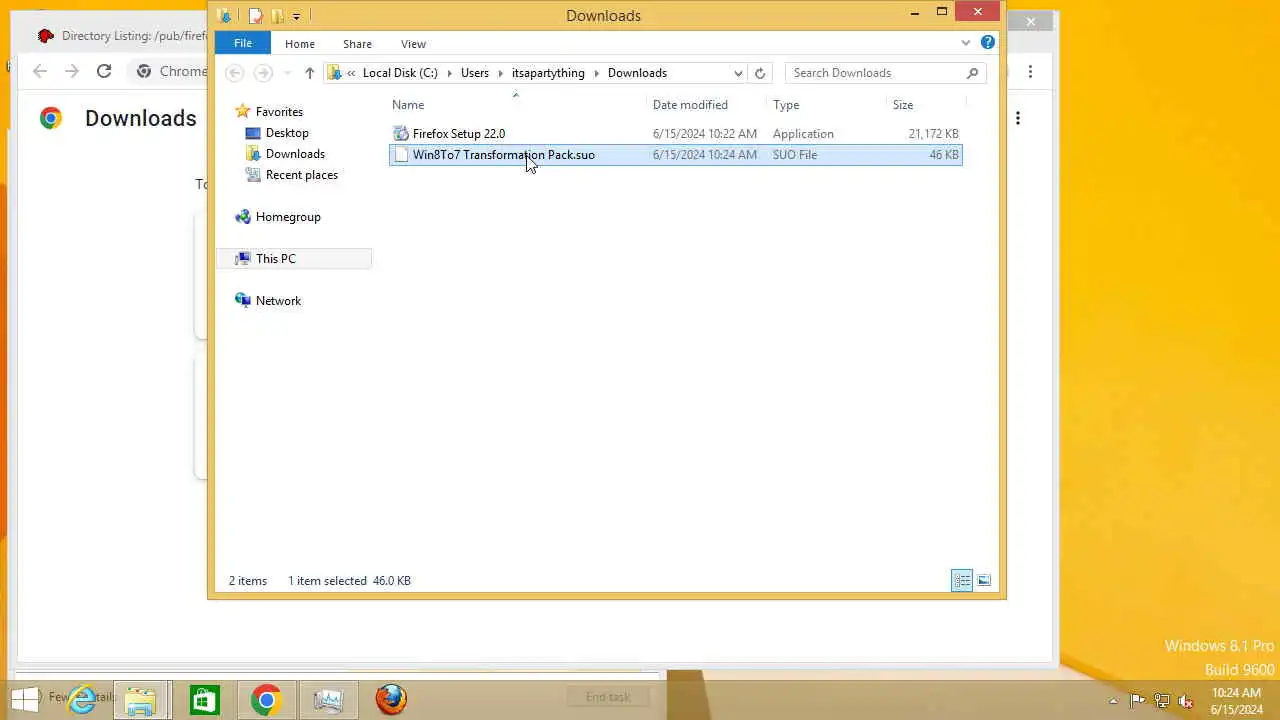Go up one folder level
The height and width of the screenshot is (720, 1280).
pyautogui.click(x=310, y=73)
